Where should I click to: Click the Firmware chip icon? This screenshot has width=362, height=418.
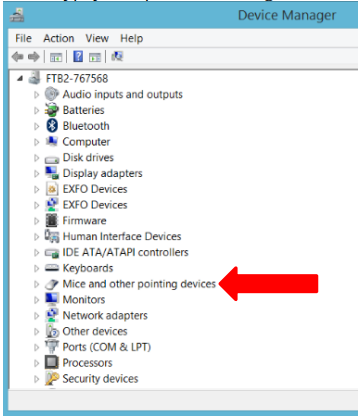52,220
